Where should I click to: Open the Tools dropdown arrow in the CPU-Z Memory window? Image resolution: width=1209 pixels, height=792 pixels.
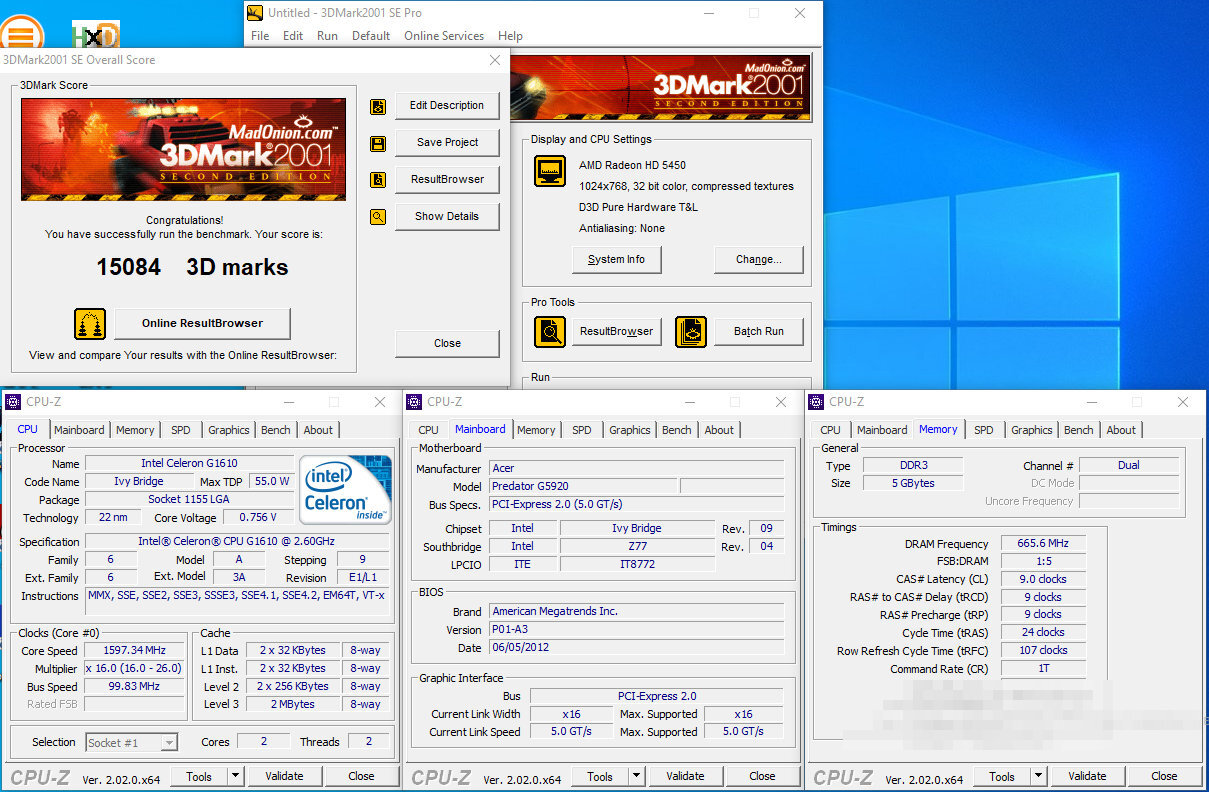point(1037,776)
